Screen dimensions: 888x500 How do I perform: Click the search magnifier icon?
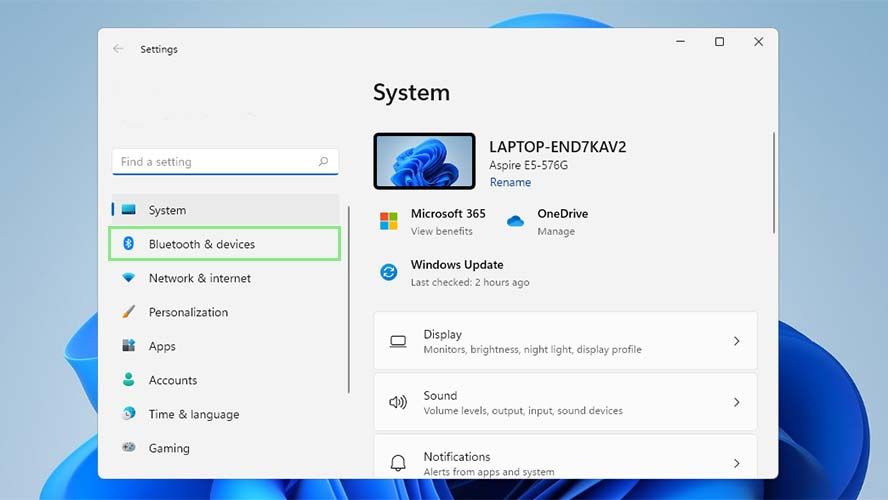(x=323, y=161)
